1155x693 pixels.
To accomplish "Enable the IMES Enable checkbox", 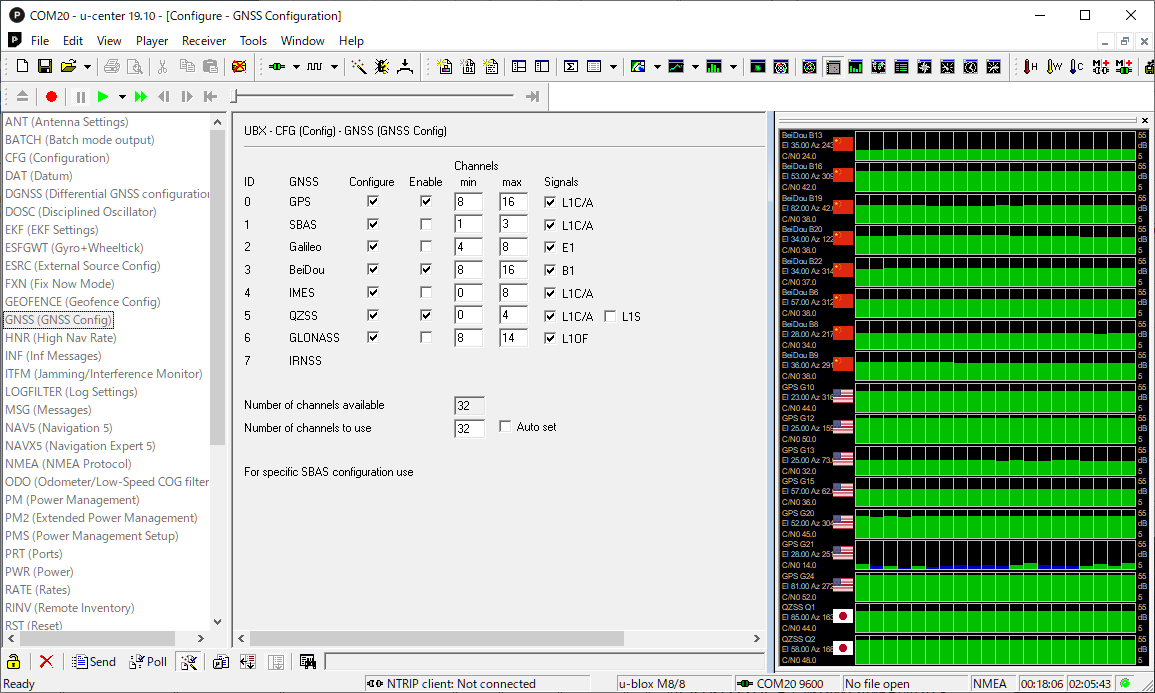I will tap(426, 292).
